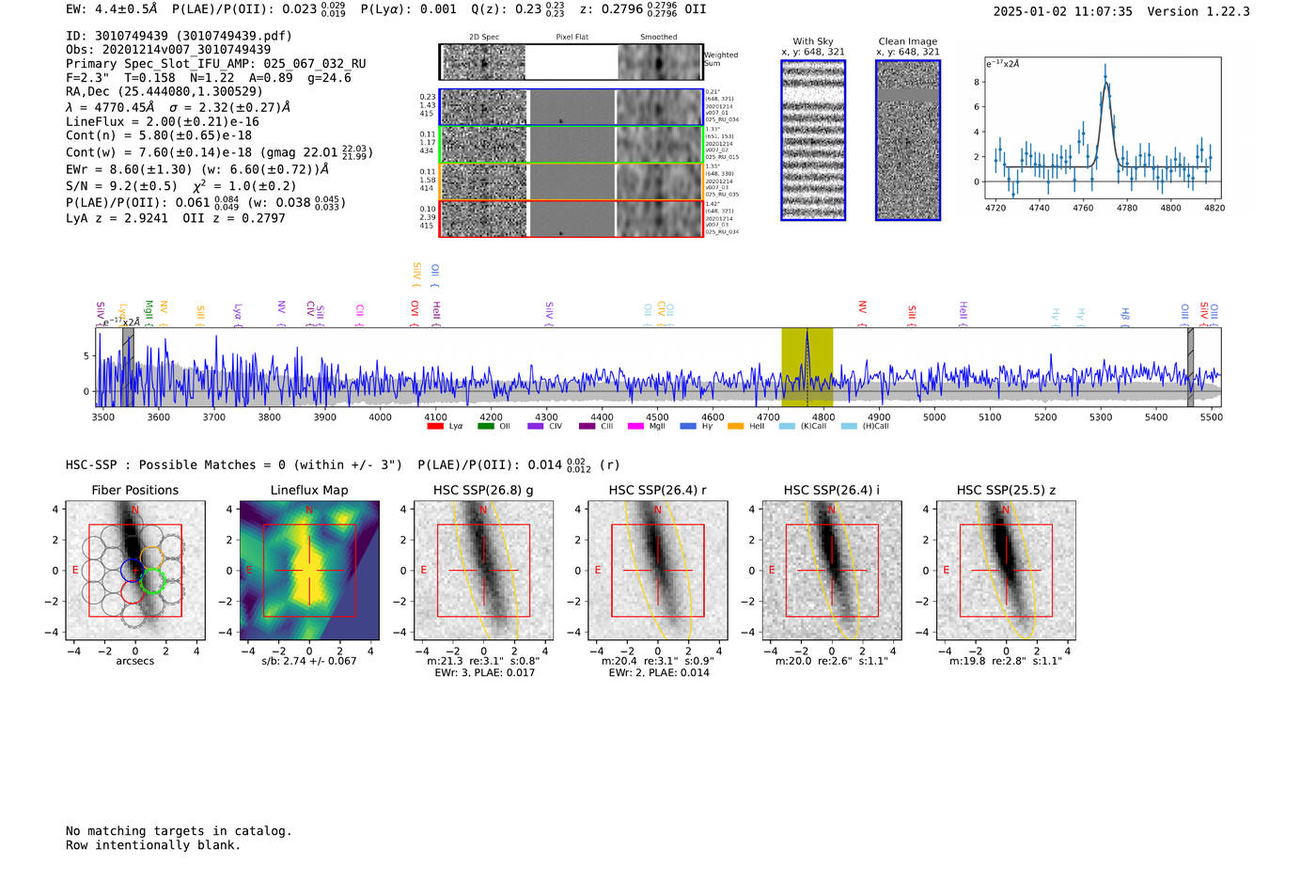Select the green-bordered fiber spectrum row
This screenshot has width=1316, height=896.
571,145
